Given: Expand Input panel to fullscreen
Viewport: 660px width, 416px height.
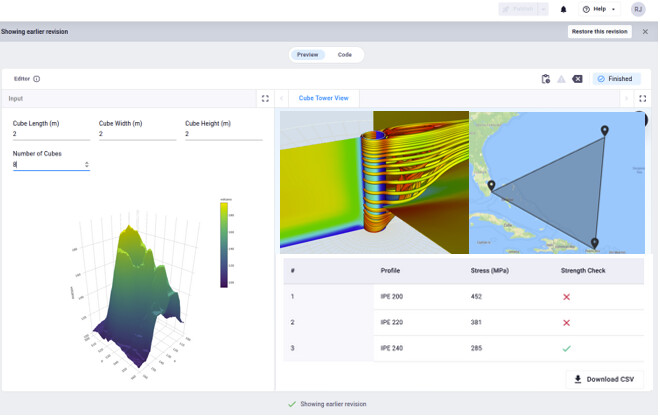Looking at the screenshot, I should pos(265,99).
